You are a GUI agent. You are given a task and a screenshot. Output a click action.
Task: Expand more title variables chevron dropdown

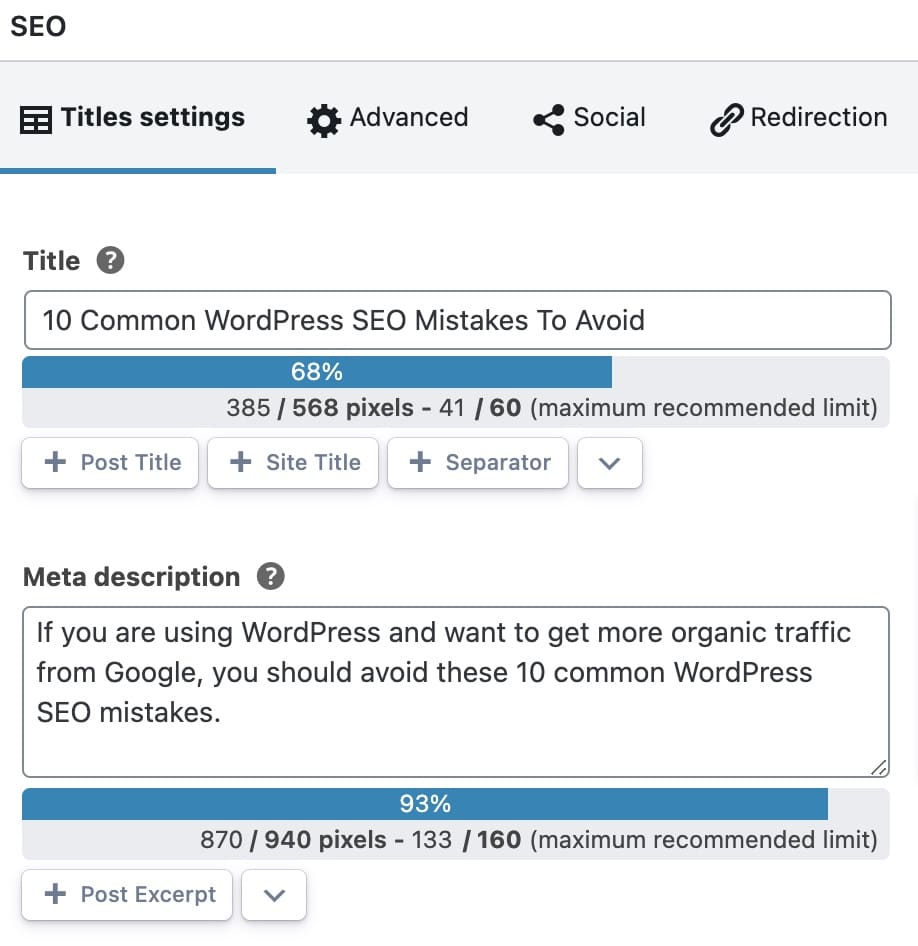point(610,463)
